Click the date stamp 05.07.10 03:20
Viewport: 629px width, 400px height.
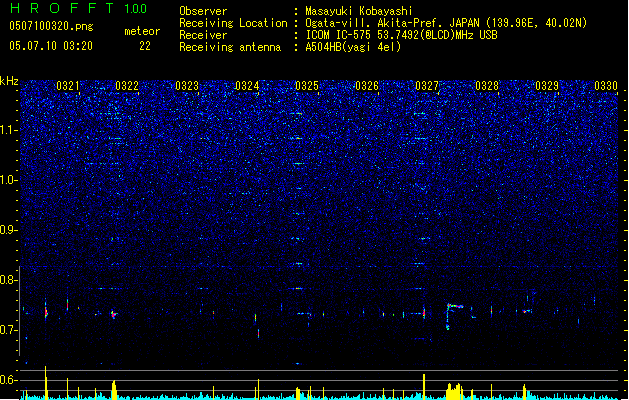tap(51, 46)
